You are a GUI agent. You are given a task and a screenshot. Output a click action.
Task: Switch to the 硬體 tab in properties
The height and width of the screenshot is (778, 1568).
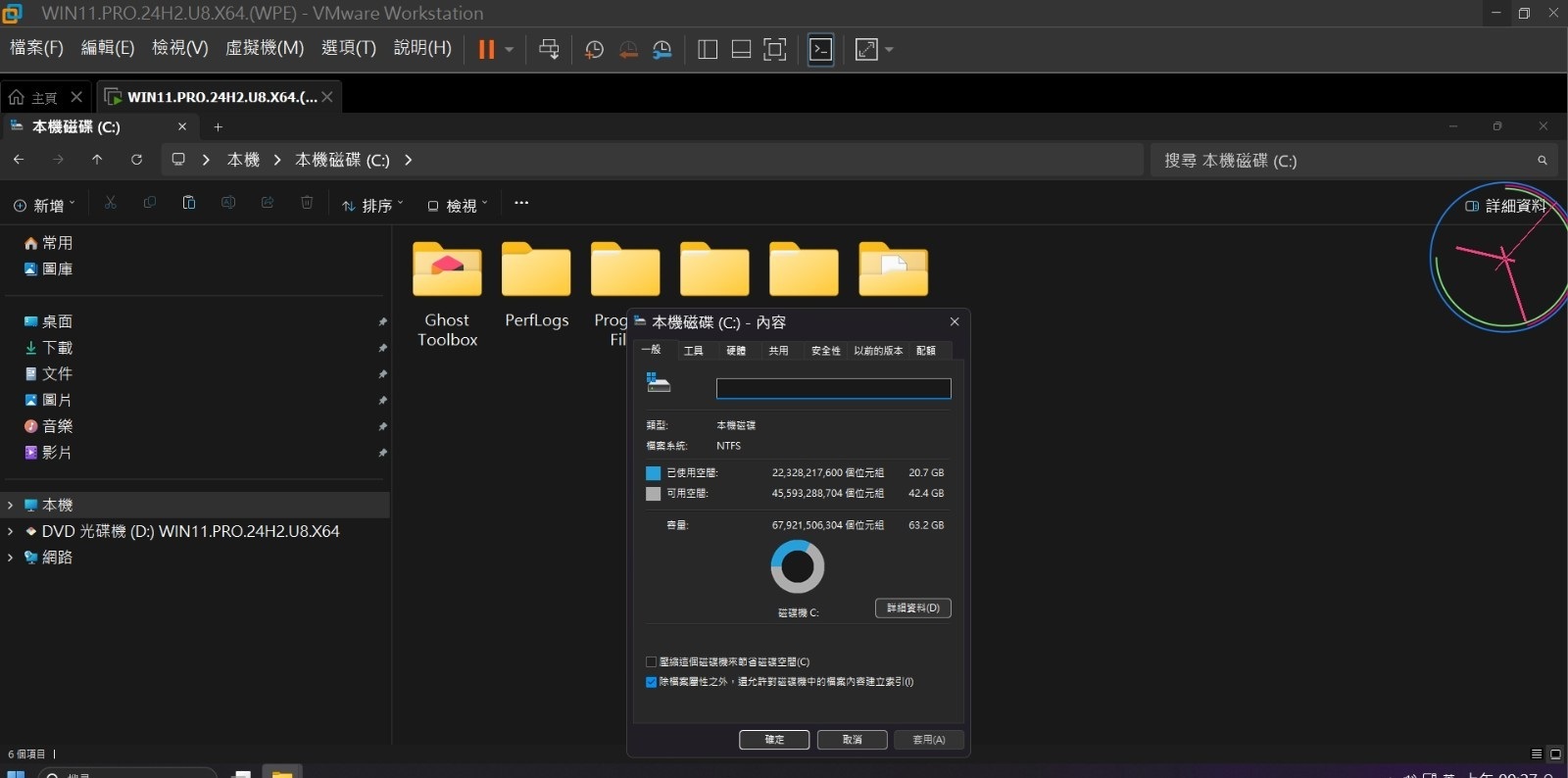[x=736, y=351]
